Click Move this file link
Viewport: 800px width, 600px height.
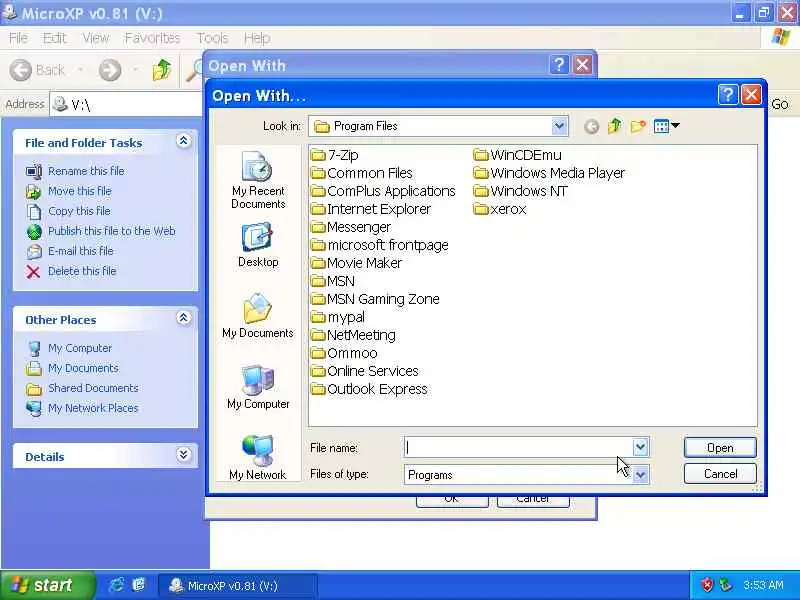[80, 191]
